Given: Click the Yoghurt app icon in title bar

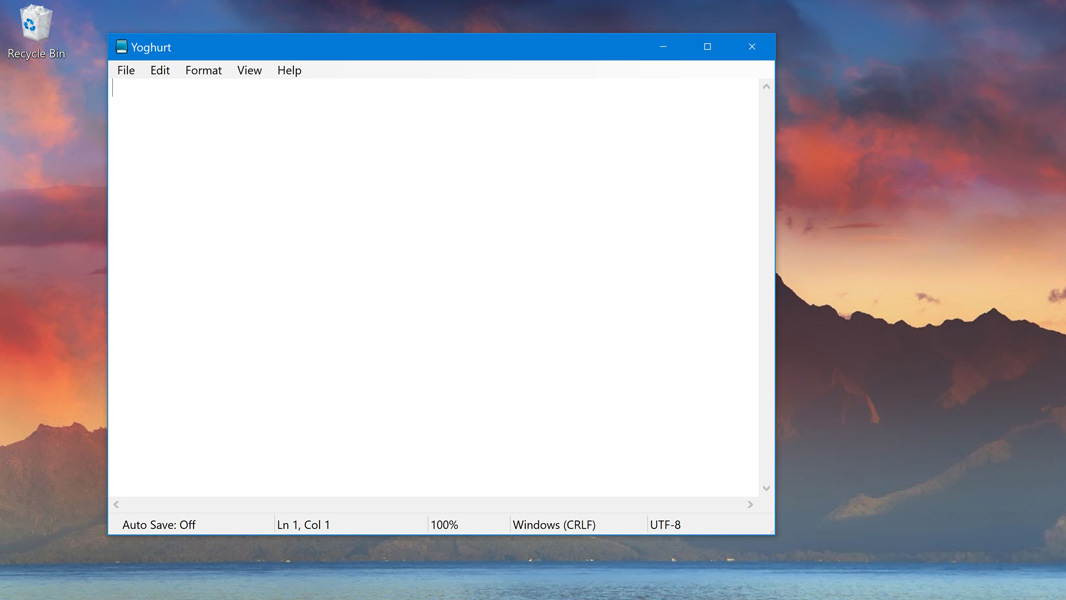Looking at the screenshot, I should pyautogui.click(x=121, y=47).
